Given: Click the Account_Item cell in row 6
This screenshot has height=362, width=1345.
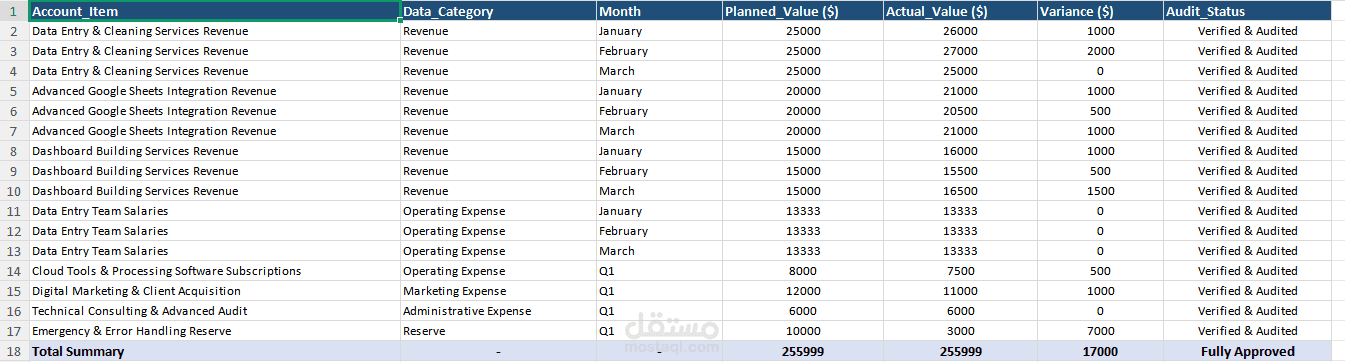Looking at the screenshot, I should click(x=214, y=111).
